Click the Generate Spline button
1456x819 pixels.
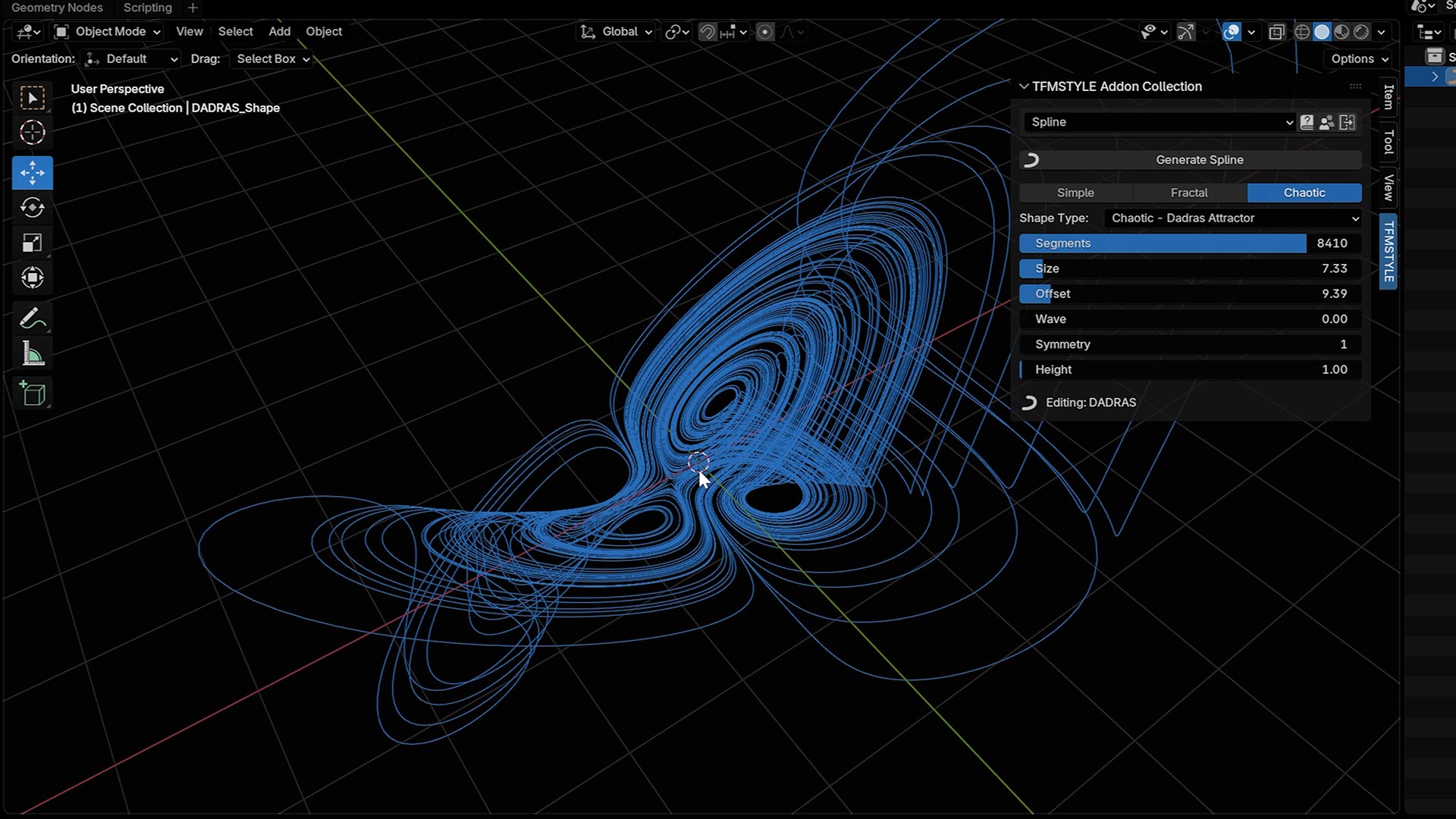(x=1198, y=160)
